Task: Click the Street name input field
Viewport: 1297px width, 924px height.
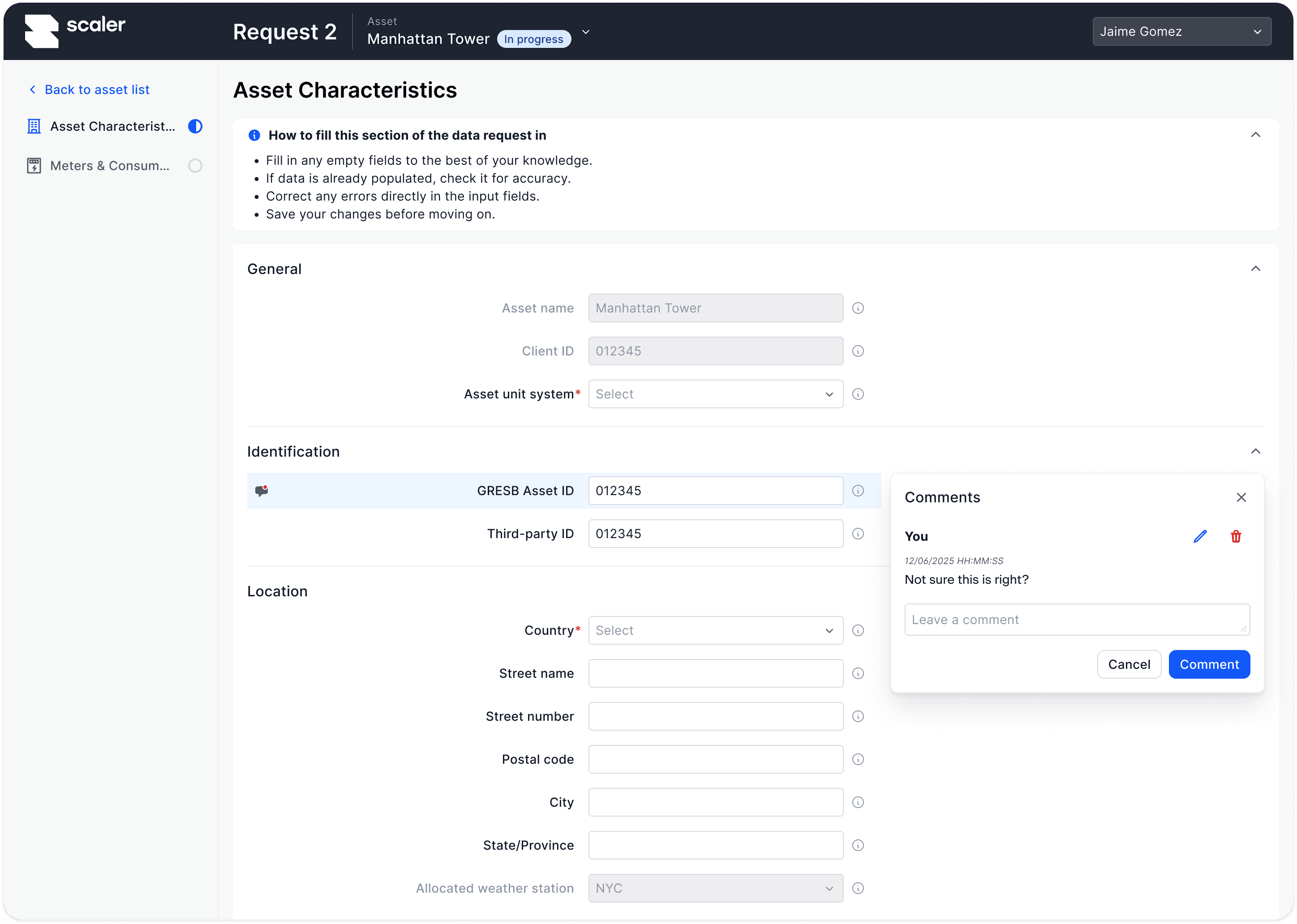Action: [x=715, y=674]
